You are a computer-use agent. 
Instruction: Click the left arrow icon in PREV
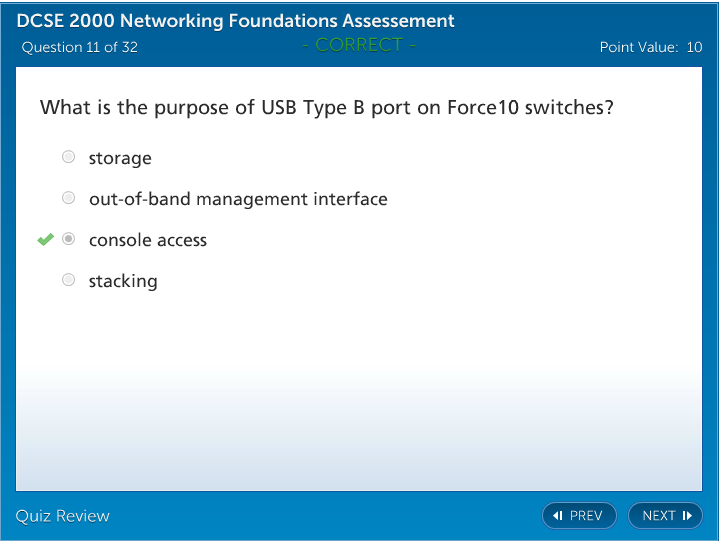(x=558, y=516)
